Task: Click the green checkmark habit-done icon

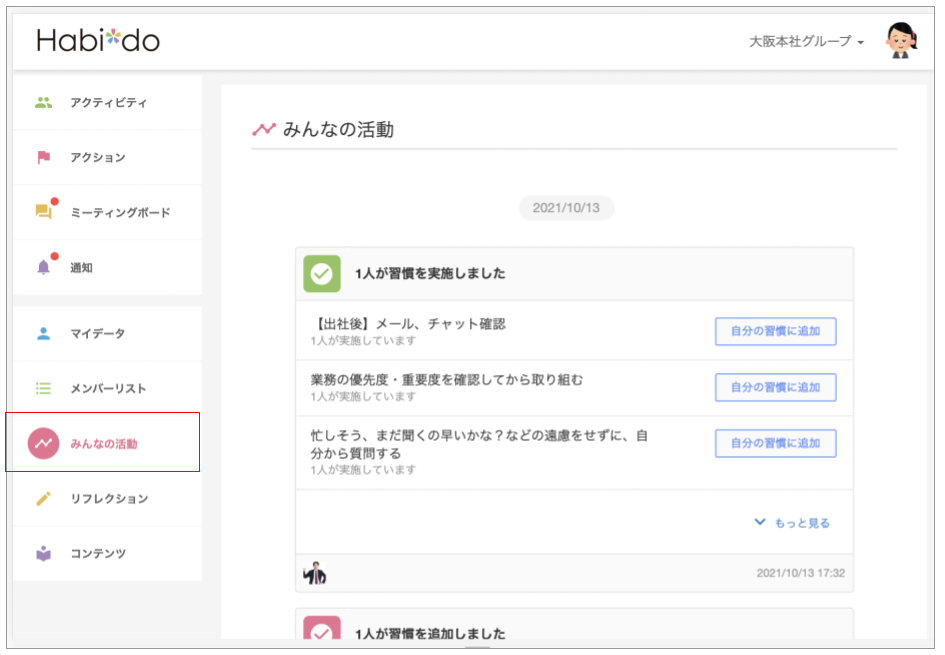Action: click(322, 274)
